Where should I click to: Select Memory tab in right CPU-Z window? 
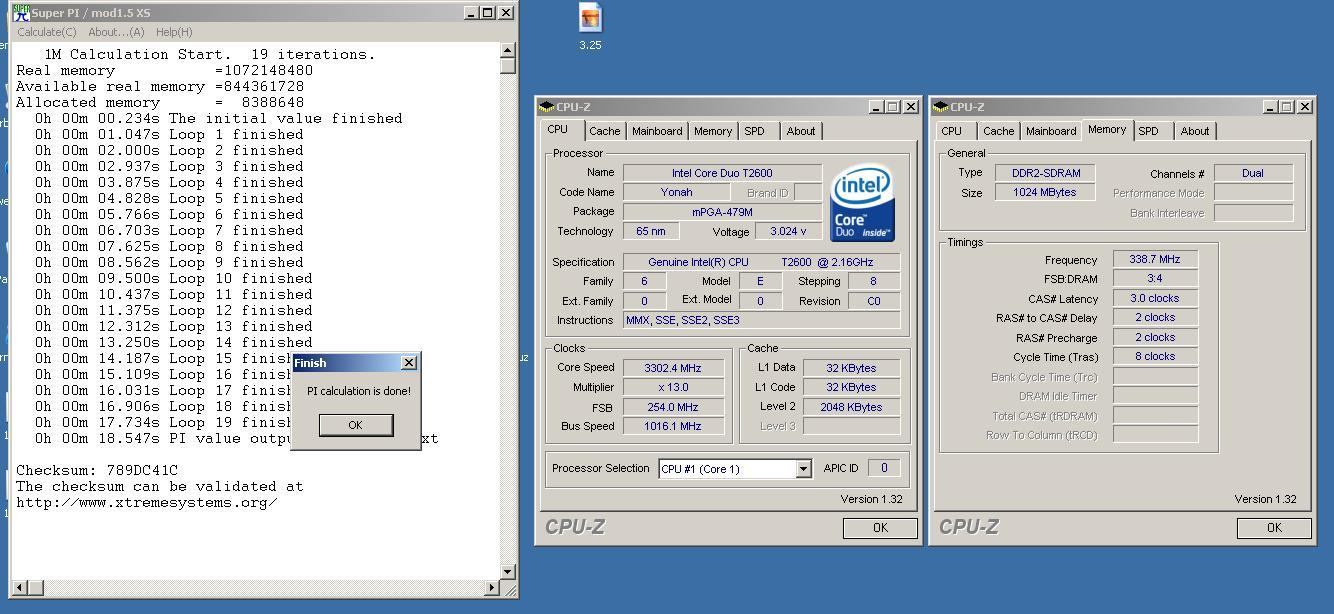[x=1107, y=130]
